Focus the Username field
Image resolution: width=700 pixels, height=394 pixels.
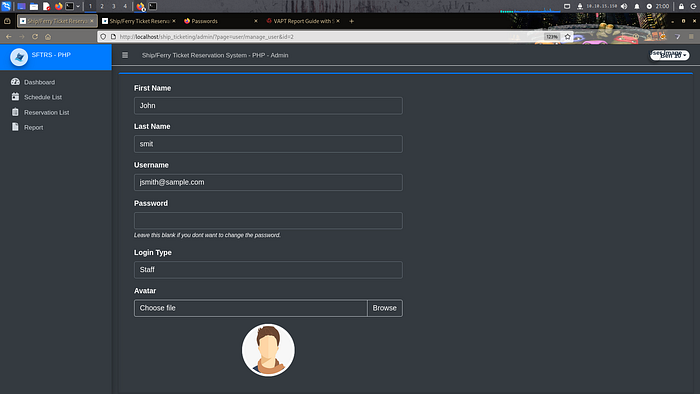click(x=268, y=182)
